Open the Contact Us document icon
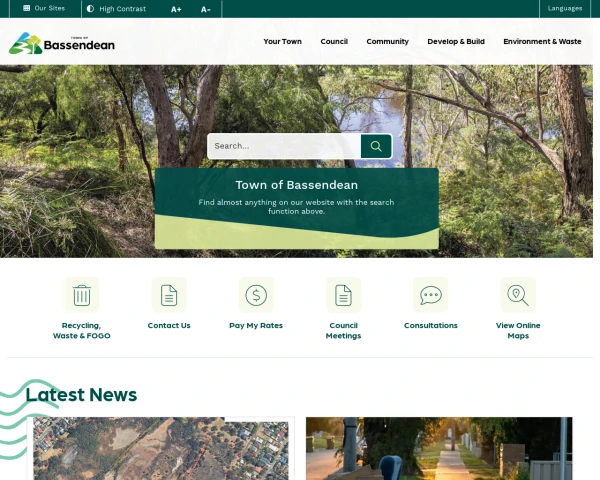 (x=169, y=295)
